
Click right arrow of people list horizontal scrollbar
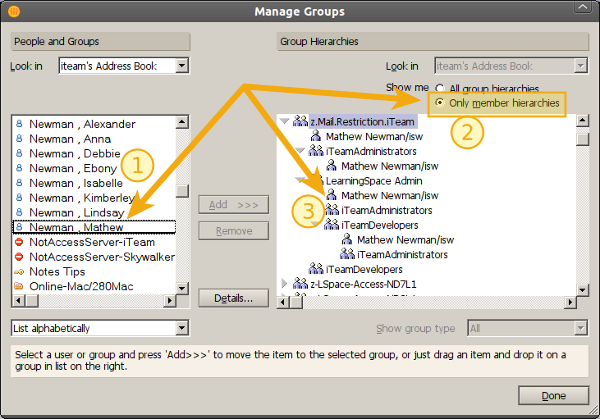[170, 301]
